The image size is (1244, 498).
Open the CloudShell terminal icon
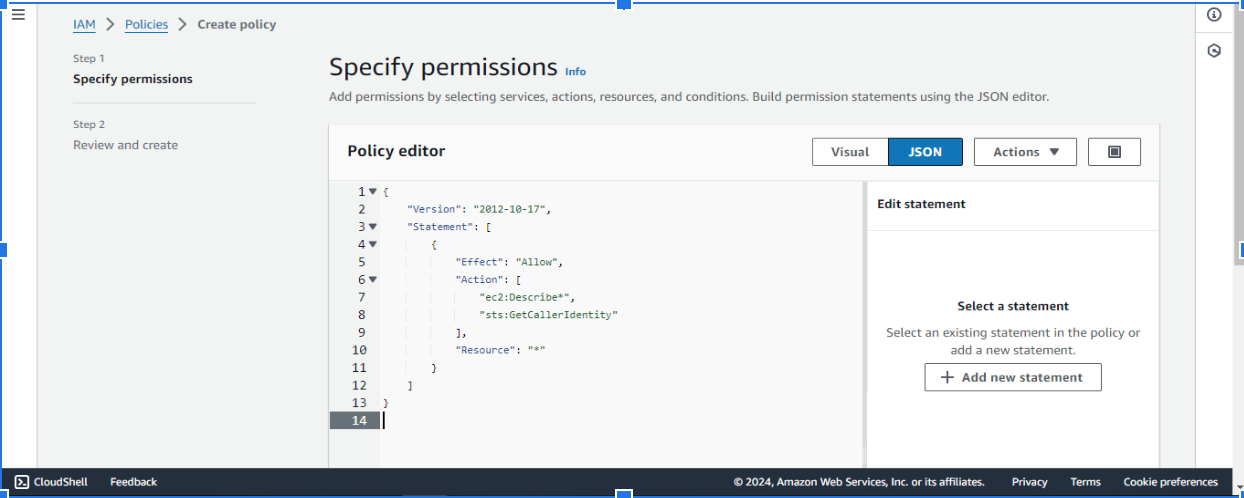(21, 482)
